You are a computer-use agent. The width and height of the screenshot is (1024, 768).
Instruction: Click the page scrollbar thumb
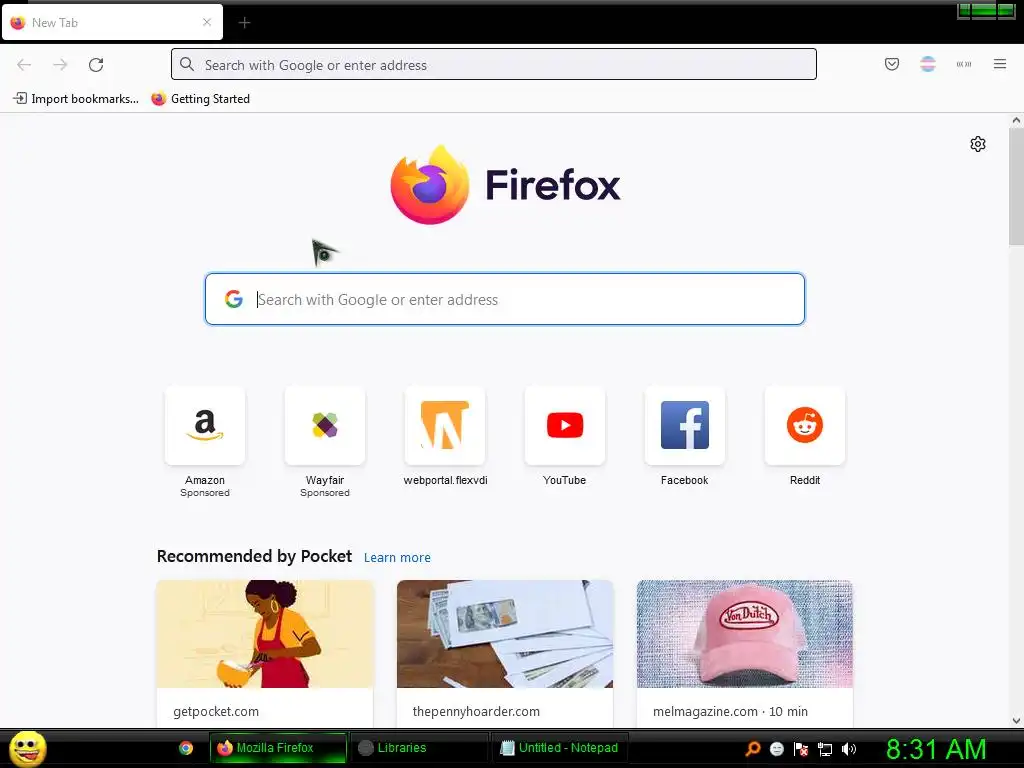click(x=1016, y=186)
